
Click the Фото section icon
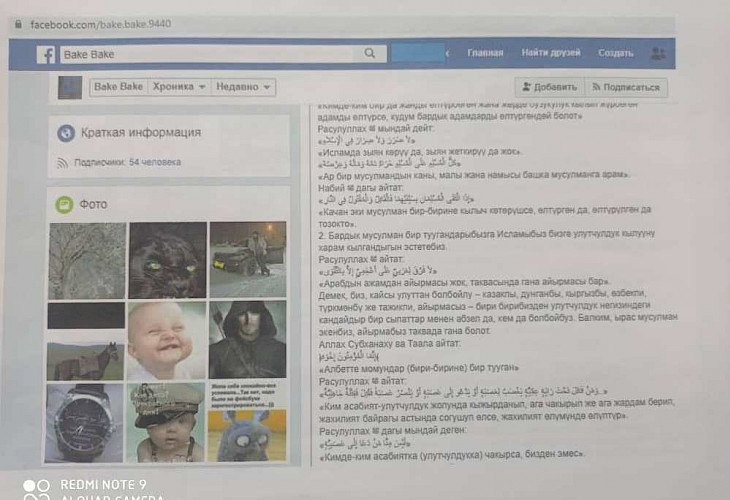tap(65, 204)
